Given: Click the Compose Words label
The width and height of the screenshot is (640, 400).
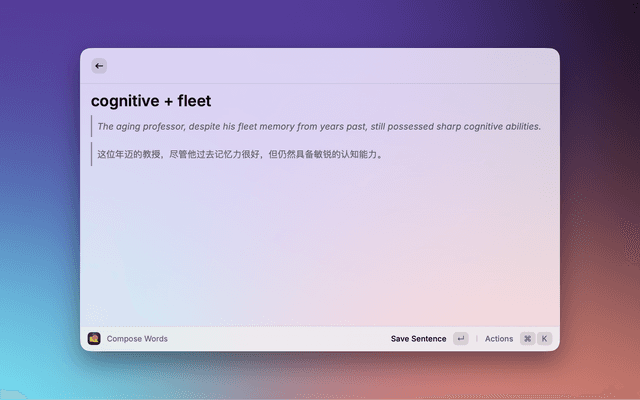Looking at the screenshot, I should coord(137,339).
